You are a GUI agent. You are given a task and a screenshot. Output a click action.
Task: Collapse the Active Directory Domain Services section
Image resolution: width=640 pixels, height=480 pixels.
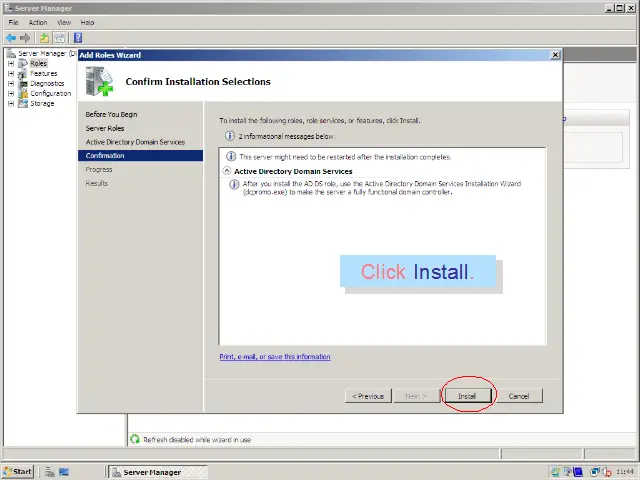227,171
